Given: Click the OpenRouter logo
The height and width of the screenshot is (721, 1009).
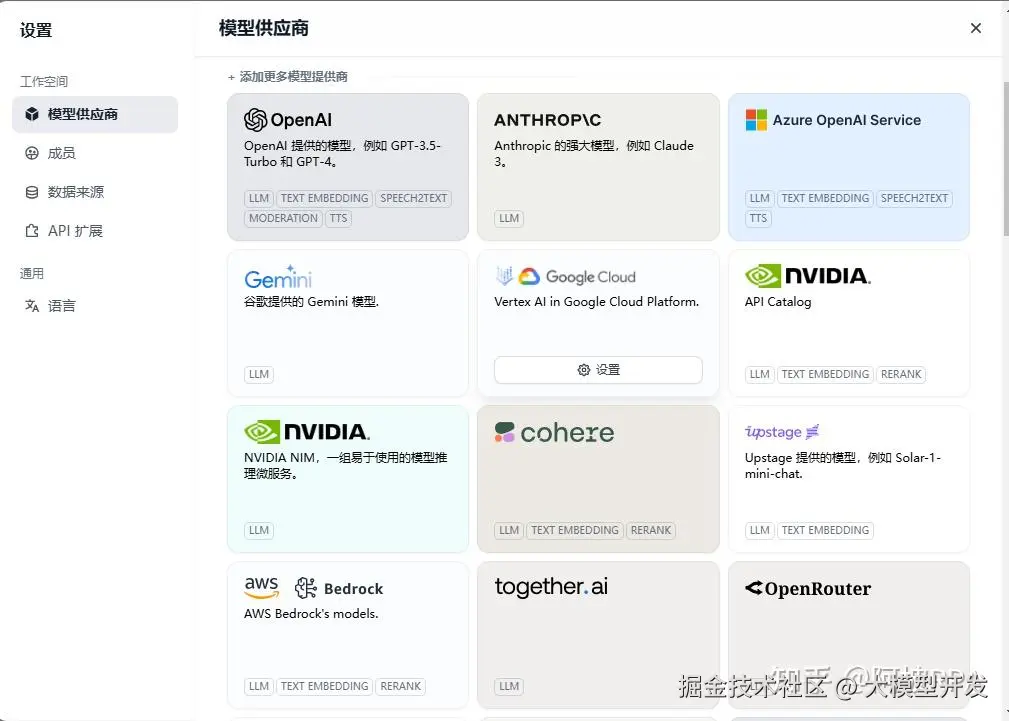Looking at the screenshot, I should point(808,588).
